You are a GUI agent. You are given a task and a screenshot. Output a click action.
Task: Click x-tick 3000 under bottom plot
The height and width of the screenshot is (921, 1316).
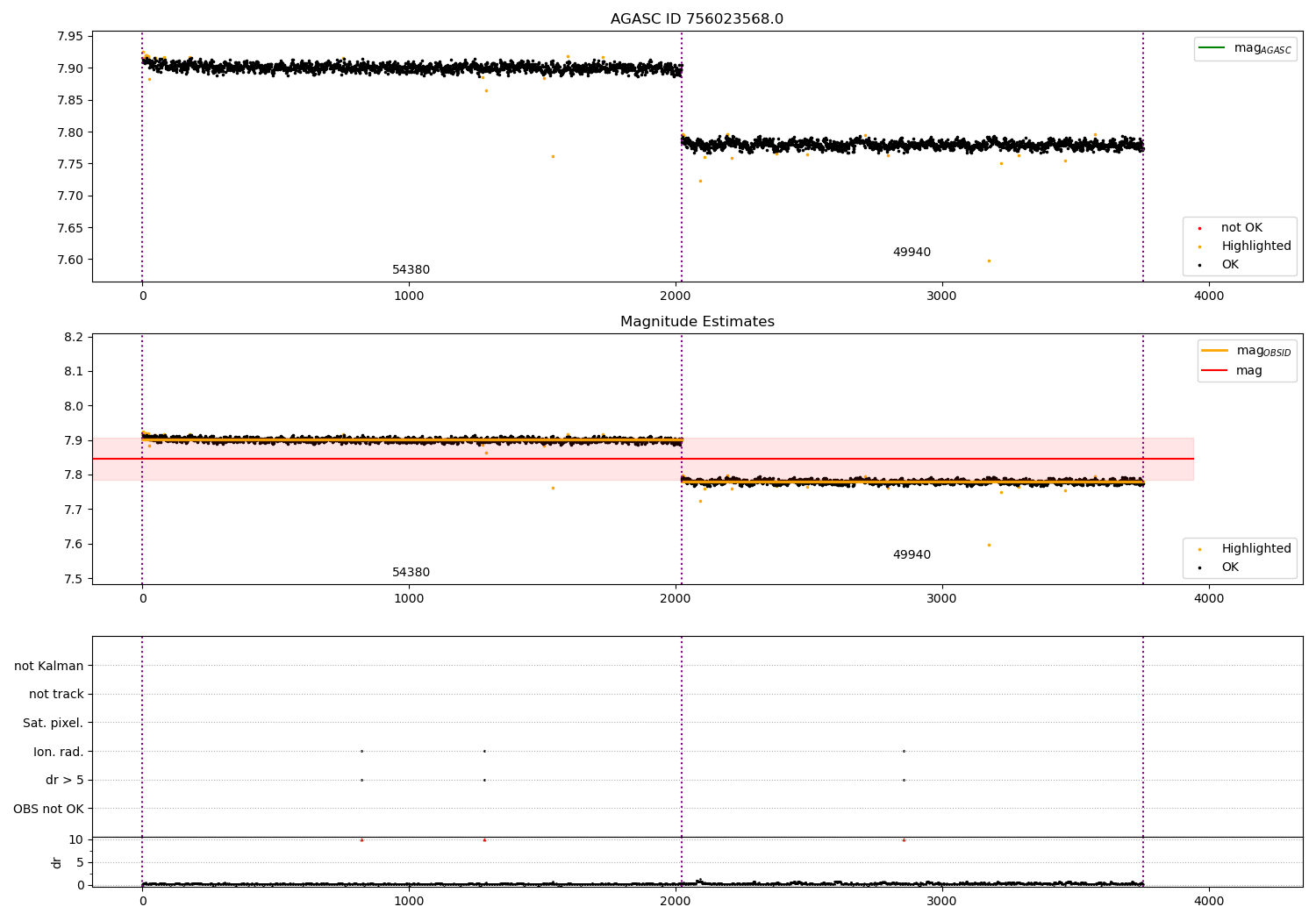942,902
